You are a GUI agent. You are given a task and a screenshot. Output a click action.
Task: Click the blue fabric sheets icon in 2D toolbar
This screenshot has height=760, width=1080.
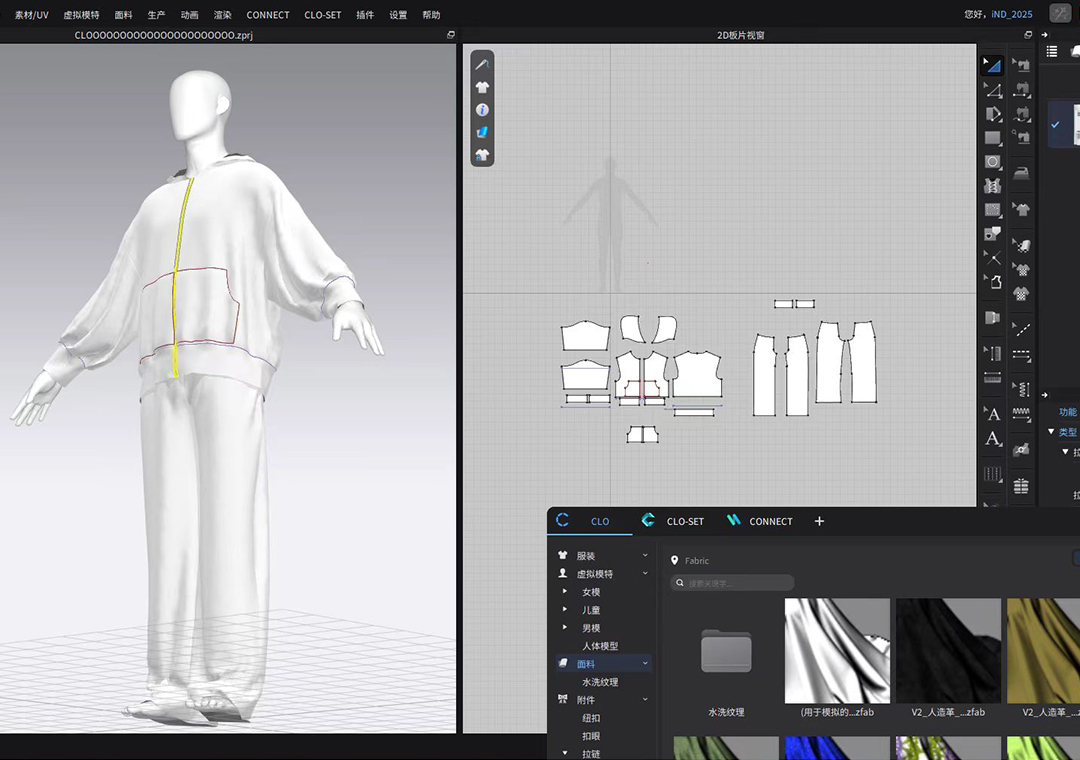482,132
